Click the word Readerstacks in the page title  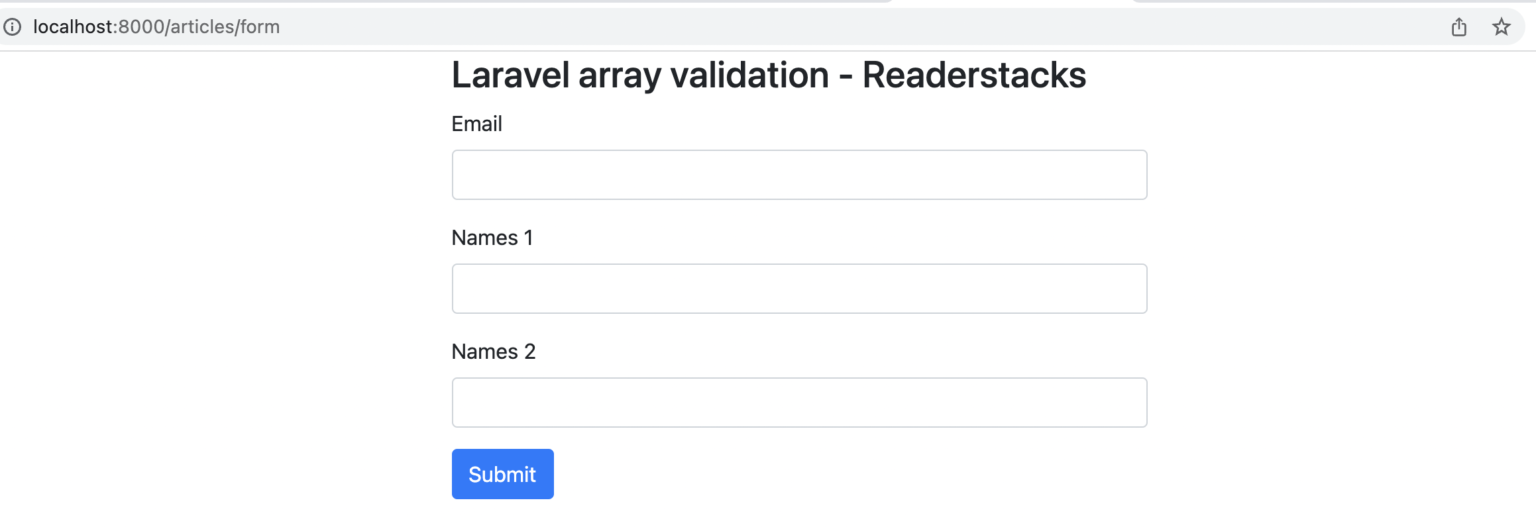pyautogui.click(x=974, y=75)
